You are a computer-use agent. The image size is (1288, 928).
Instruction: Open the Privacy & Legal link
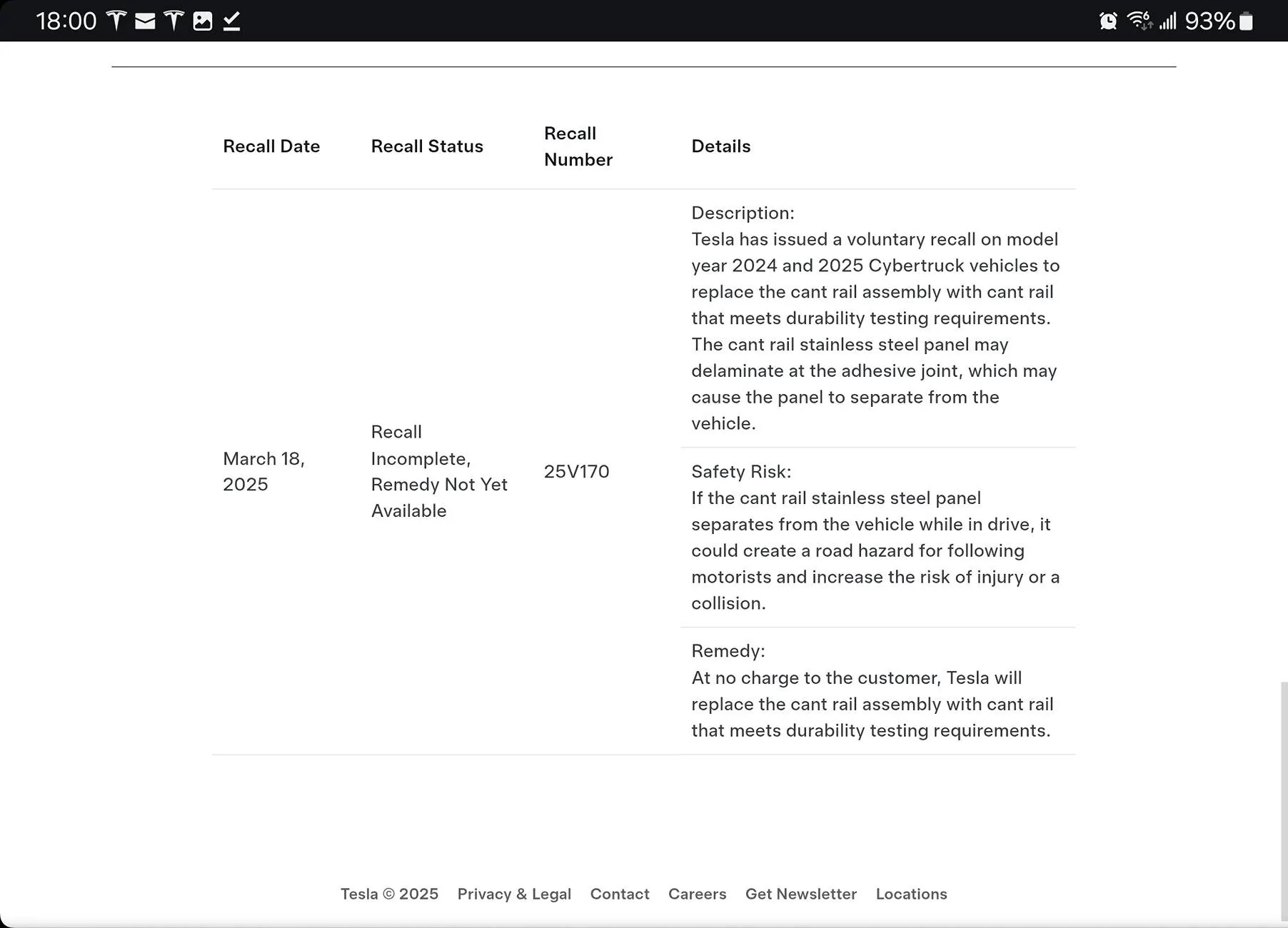tap(514, 894)
